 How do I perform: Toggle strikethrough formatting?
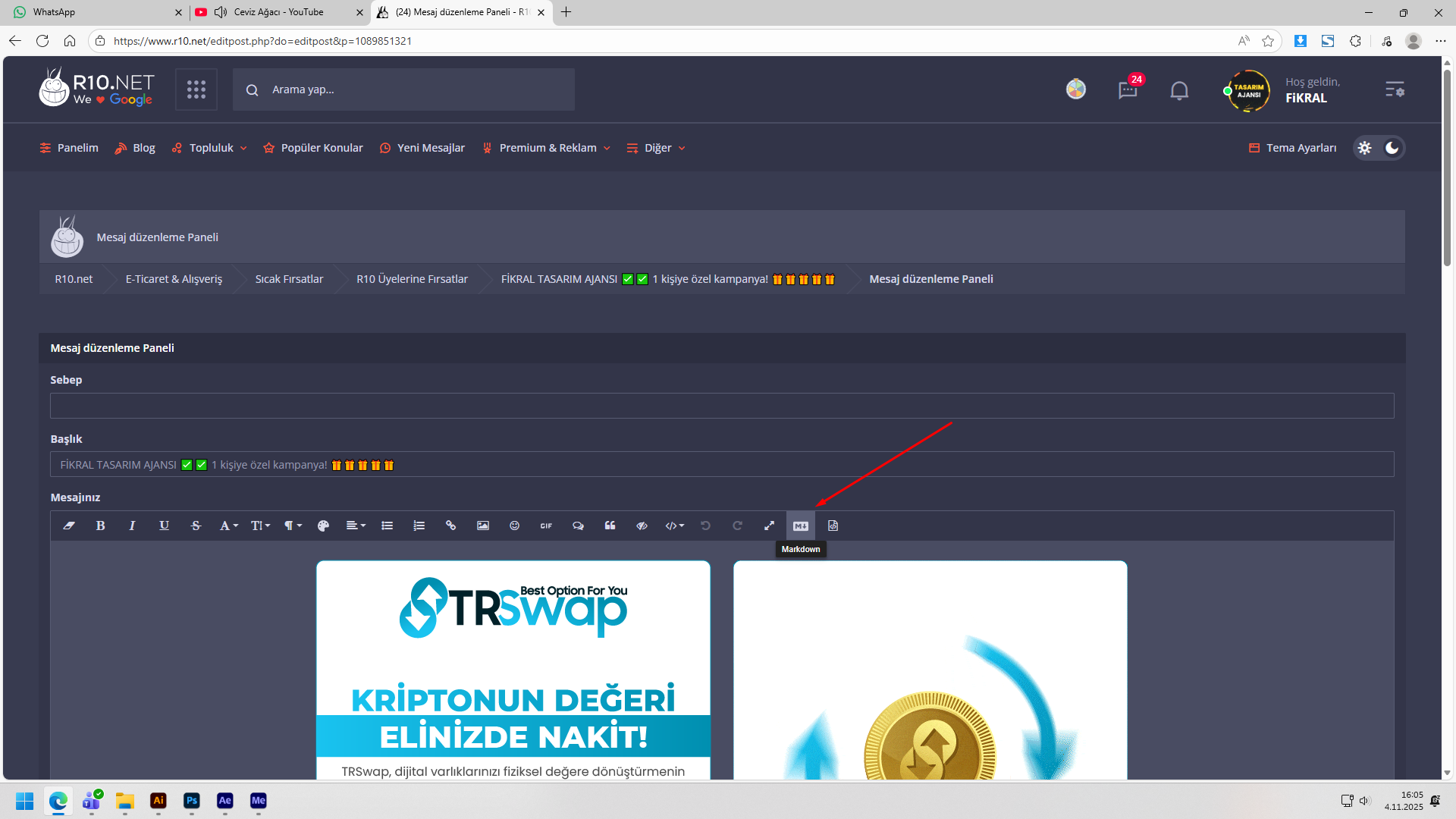[x=196, y=526]
